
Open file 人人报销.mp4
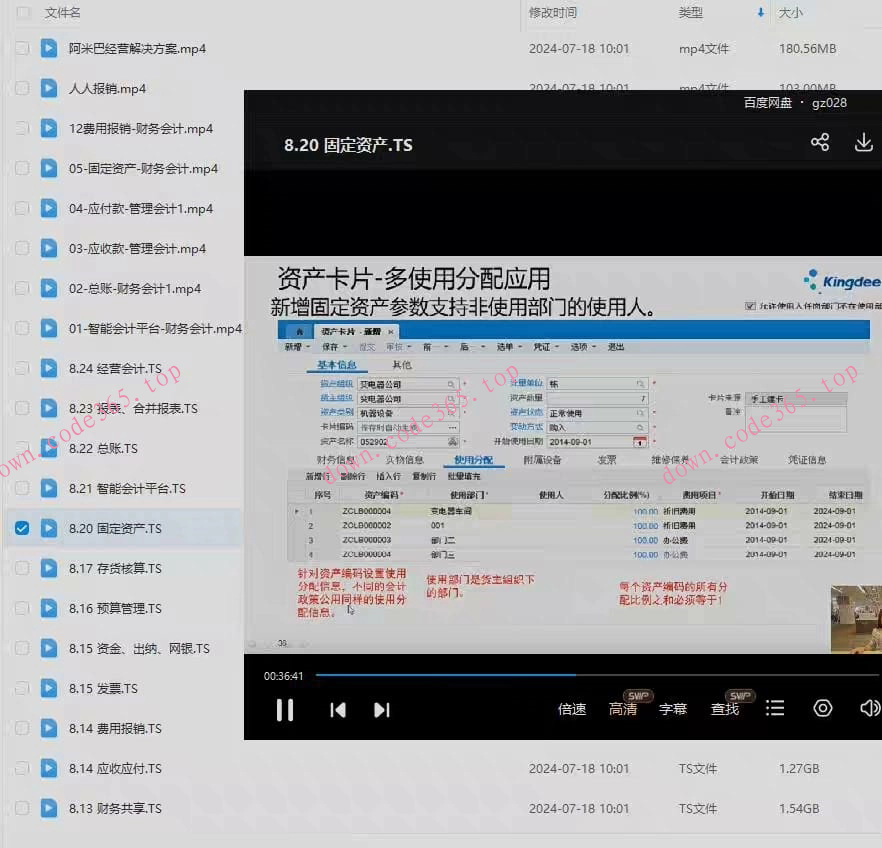107,89
